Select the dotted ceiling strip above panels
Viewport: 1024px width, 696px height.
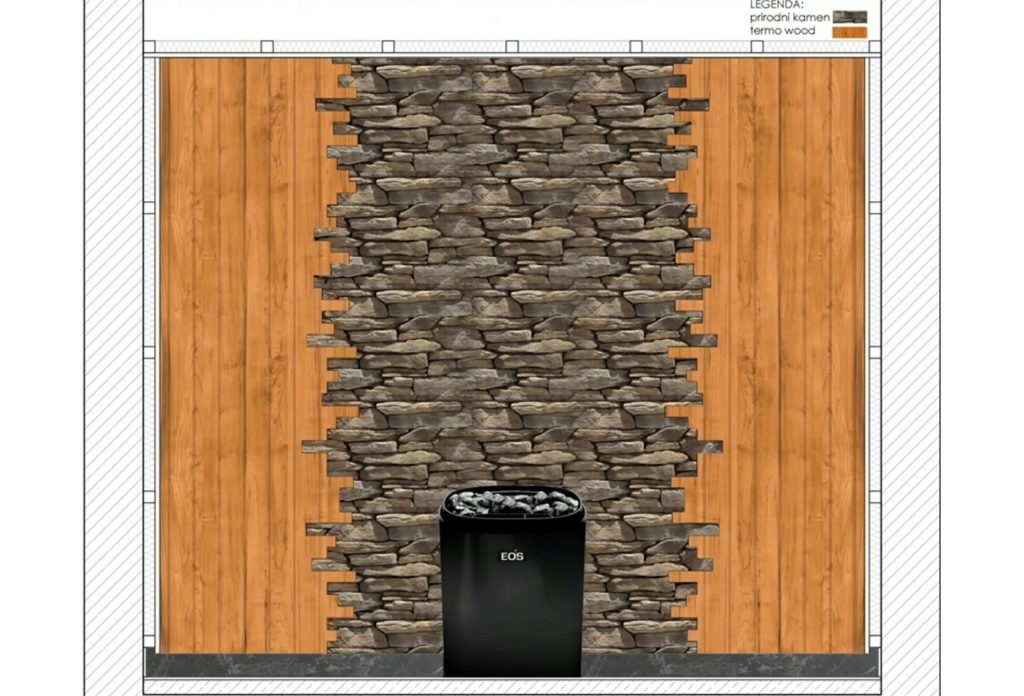pyautogui.click(x=512, y=46)
